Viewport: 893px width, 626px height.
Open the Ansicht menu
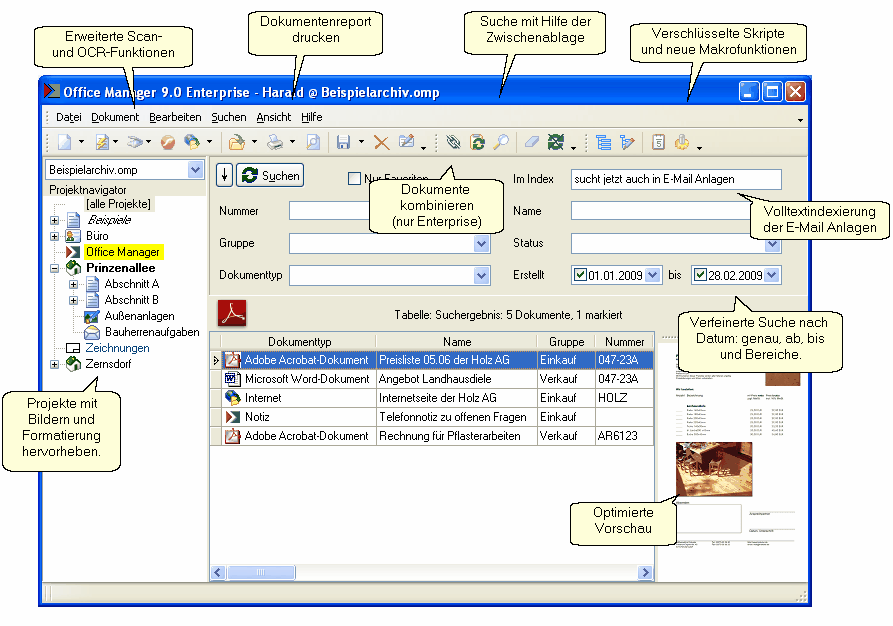click(x=273, y=117)
